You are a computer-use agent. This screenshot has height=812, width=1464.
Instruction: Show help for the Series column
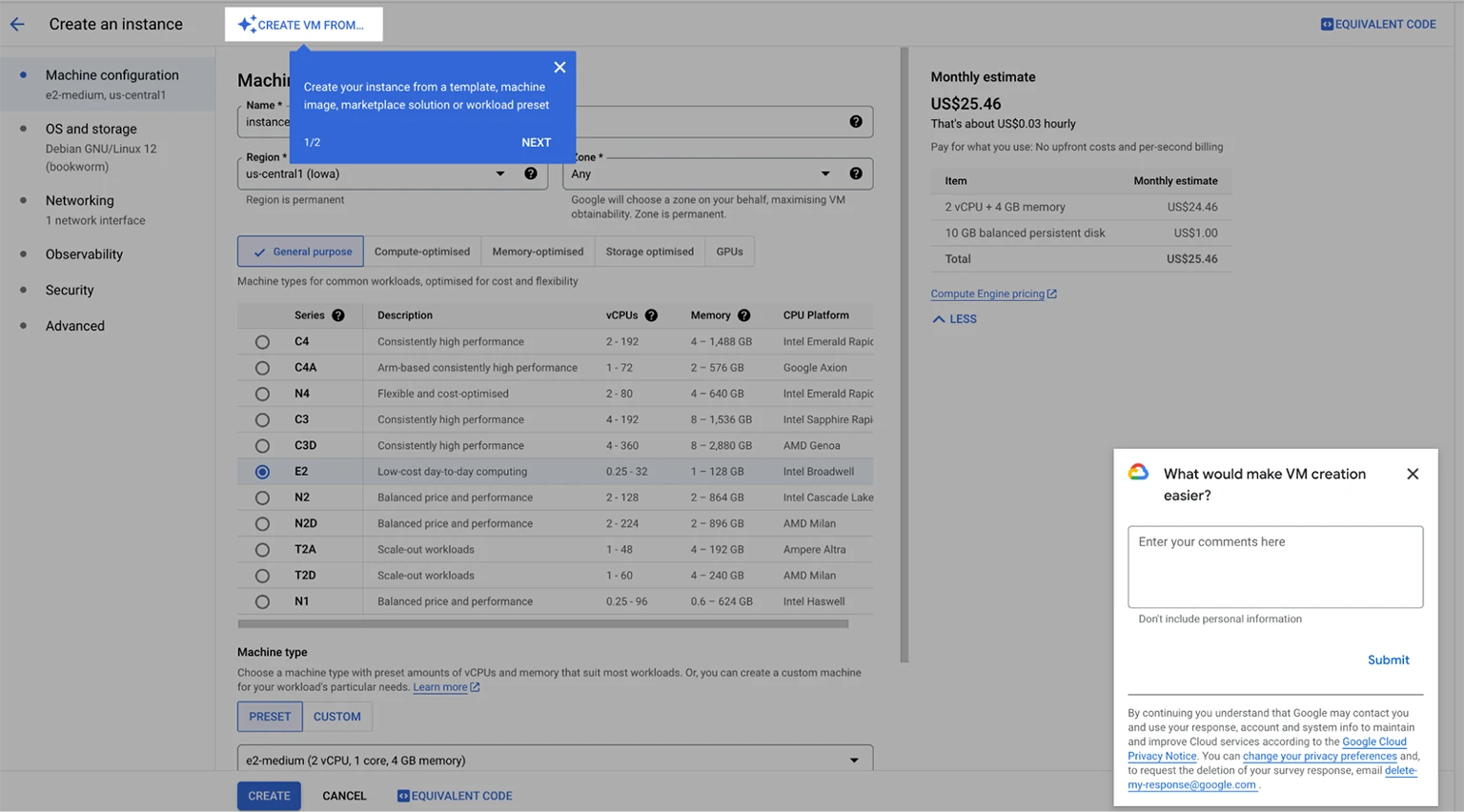(338, 315)
